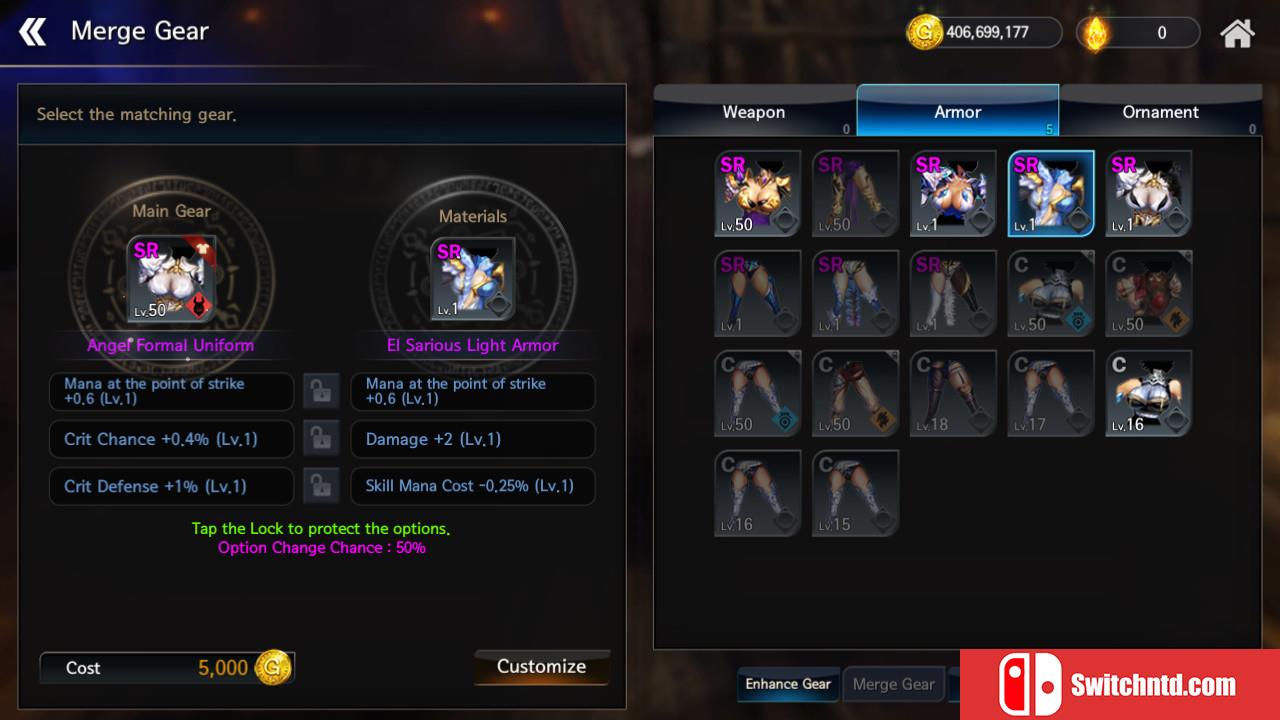Open the home screen icon
This screenshot has height=720, width=1280.
[1237, 33]
